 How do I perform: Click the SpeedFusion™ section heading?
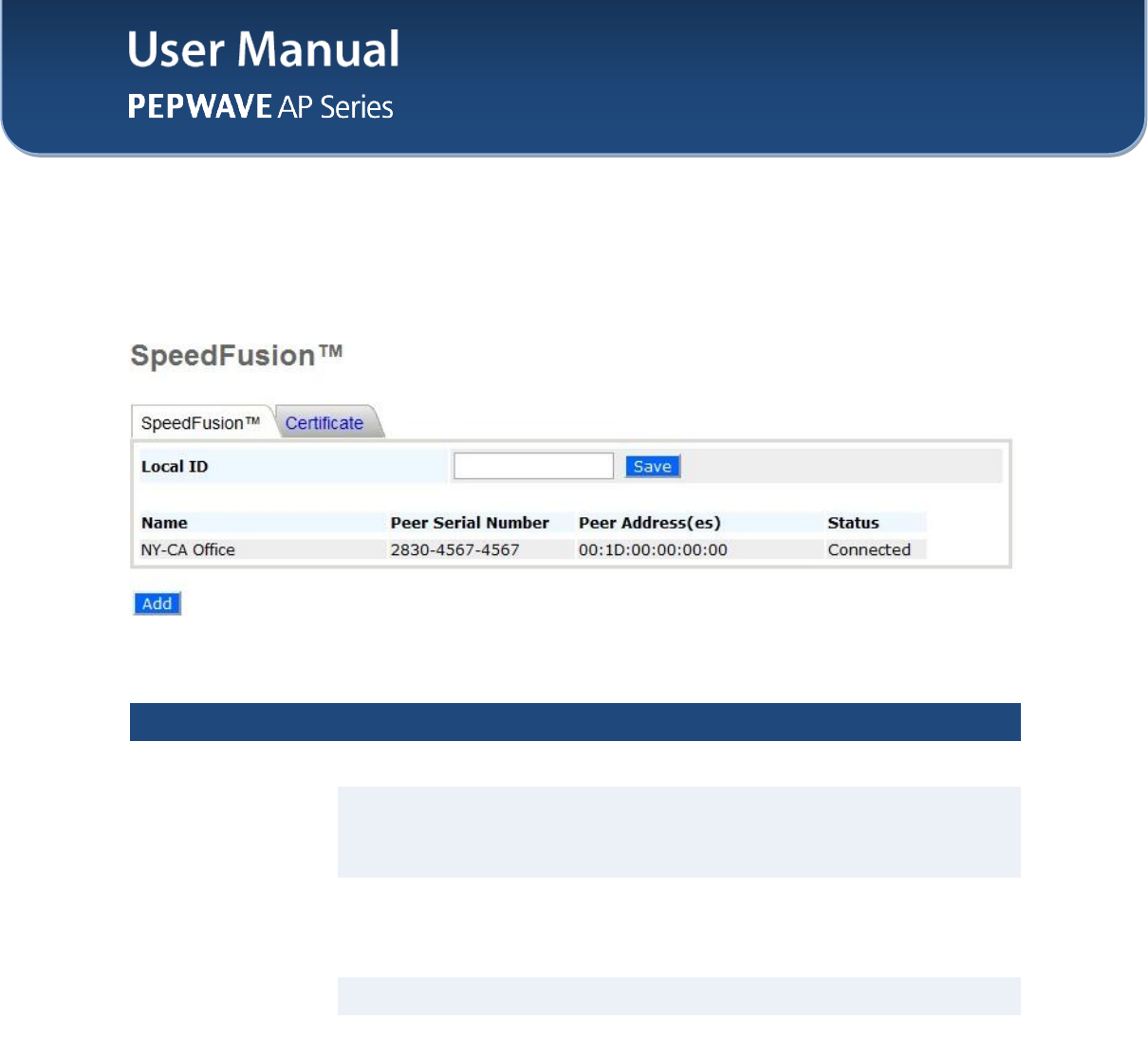236,356
